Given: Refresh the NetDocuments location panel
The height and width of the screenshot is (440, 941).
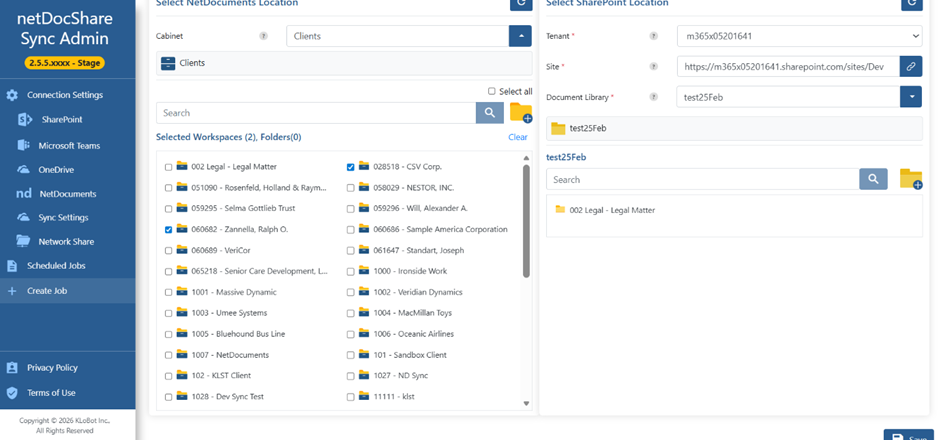Looking at the screenshot, I should (521, 4).
